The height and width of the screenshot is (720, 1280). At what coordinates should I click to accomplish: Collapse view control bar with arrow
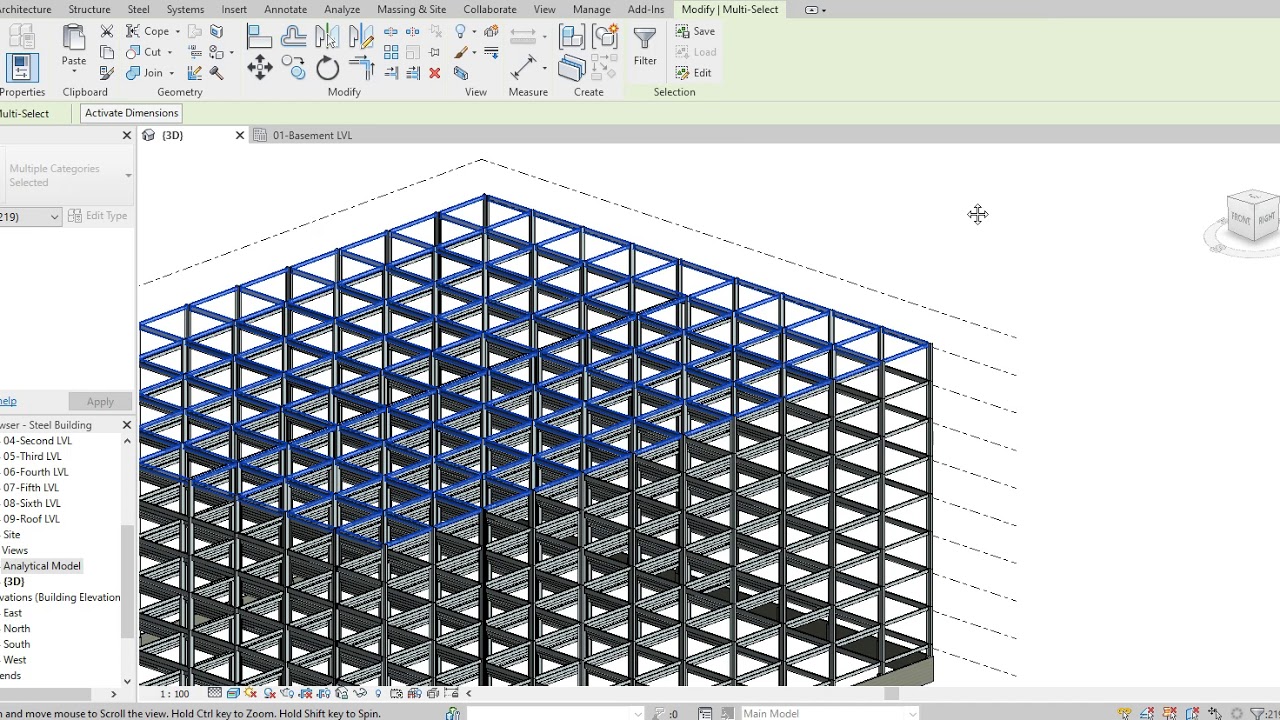tap(469, 693)
